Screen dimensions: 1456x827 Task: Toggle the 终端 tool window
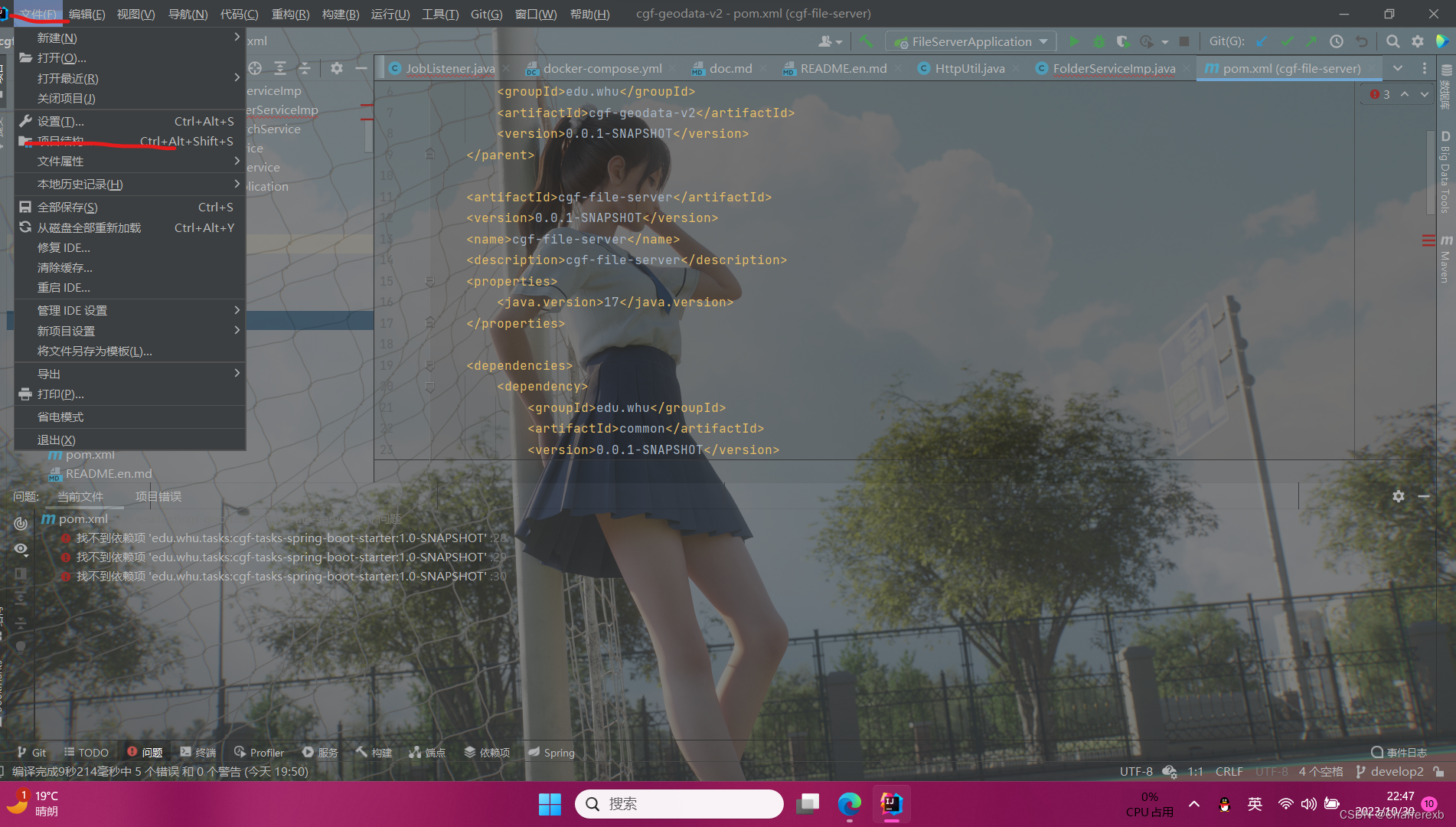click(198, 752)
